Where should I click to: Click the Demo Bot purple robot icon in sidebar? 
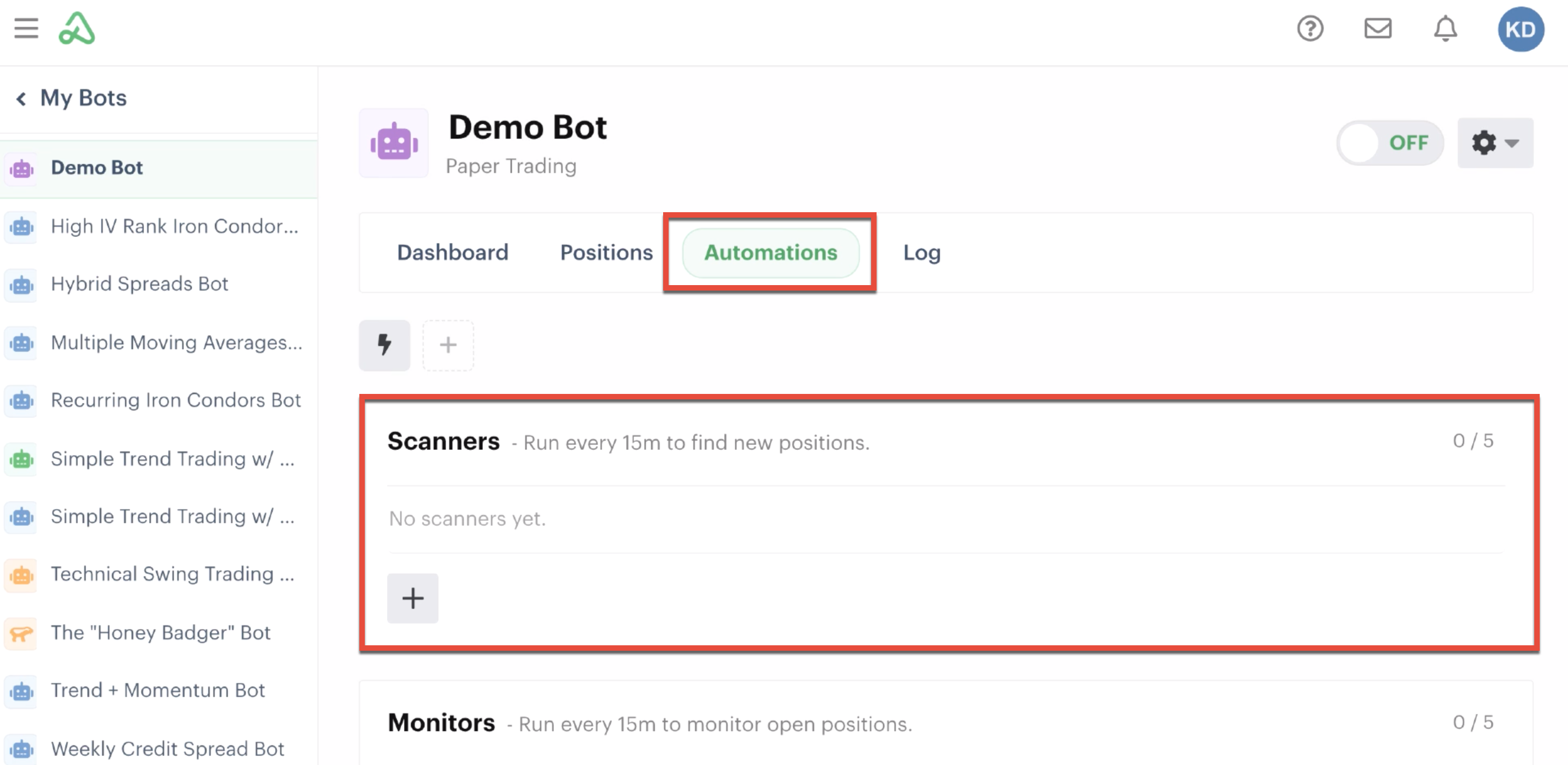pos(21,169)
